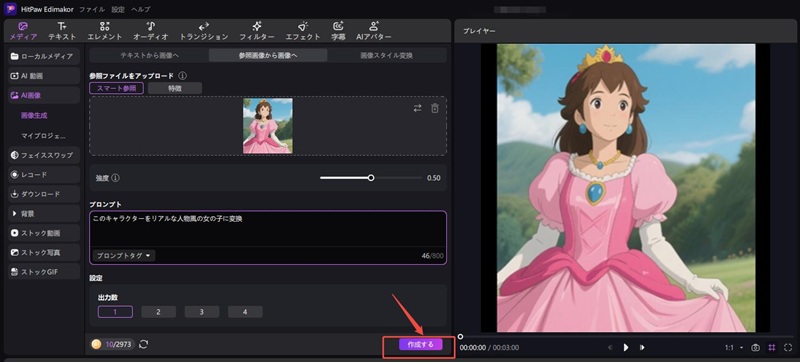This screenshot has height=362, width=800.
Task: Open the 字幕 (Subtitles) toolbar tab
Action: pyautogui.click(x=338, y=31)
